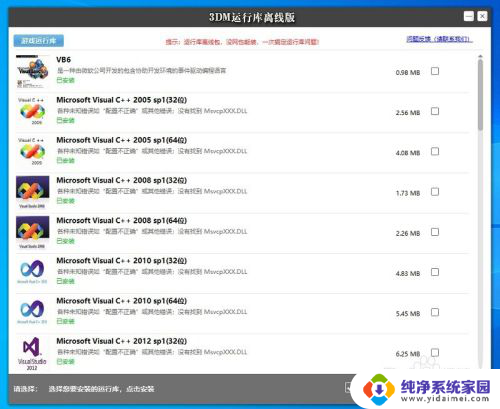Check Microsoft Visual C++ 2005 sp1(32位)
The height and width of the screenshot is (409, 500).
click(435, 111)
